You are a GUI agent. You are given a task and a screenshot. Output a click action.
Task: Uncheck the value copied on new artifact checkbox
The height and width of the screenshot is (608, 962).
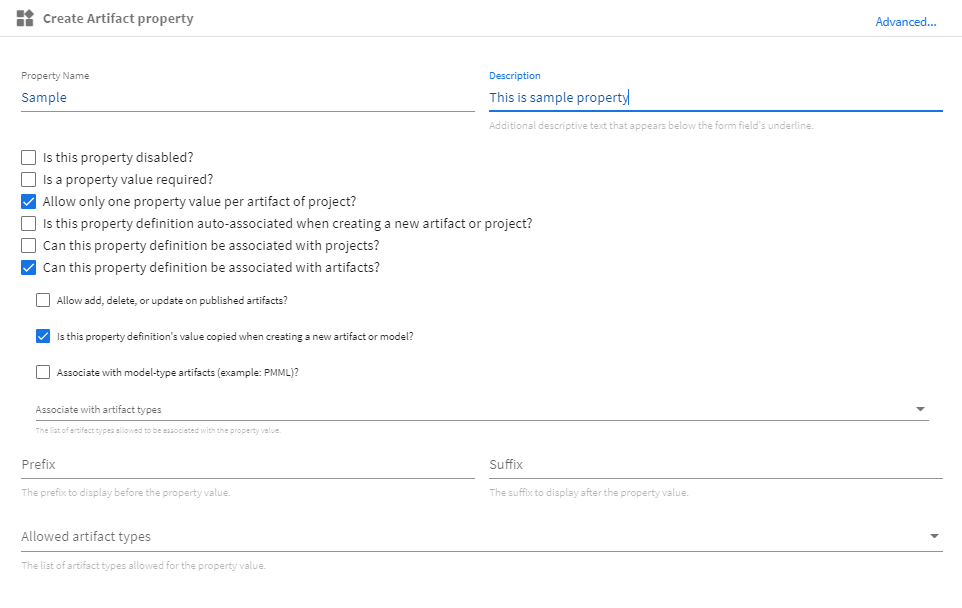[43, 336]
